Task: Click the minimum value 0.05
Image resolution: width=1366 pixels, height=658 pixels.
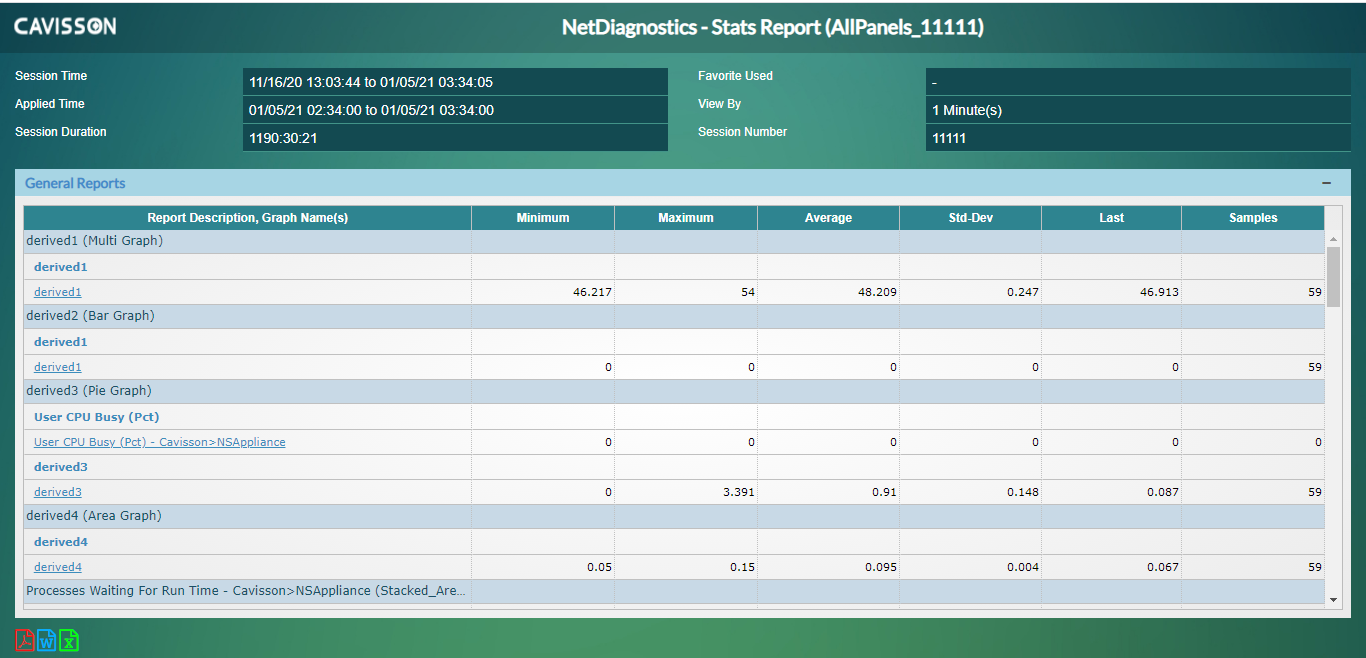Action: pyautogui.click(x=599, y=567)
